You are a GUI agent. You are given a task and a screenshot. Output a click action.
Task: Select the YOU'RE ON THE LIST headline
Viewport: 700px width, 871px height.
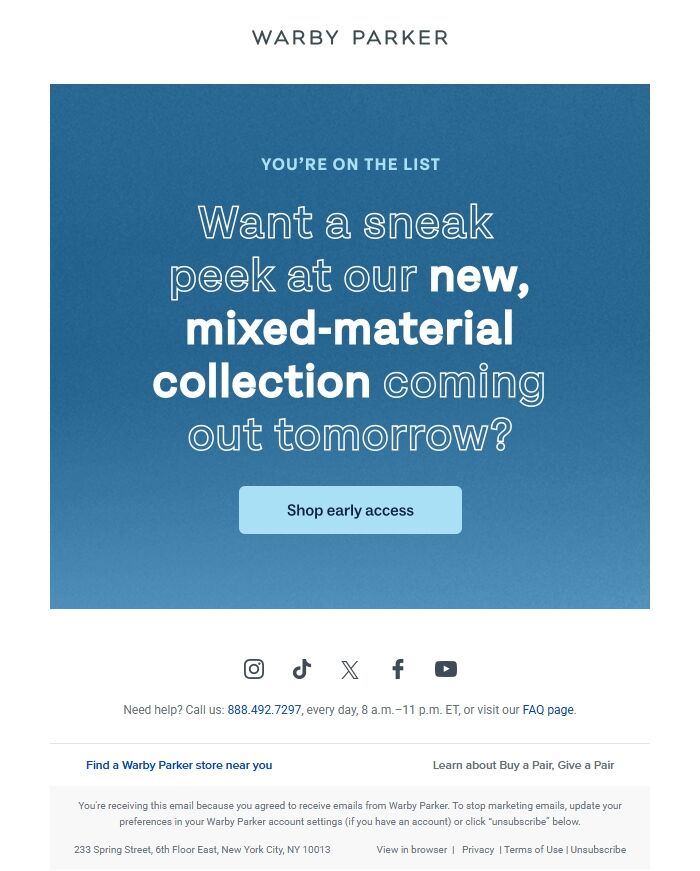tap(350, 164)
